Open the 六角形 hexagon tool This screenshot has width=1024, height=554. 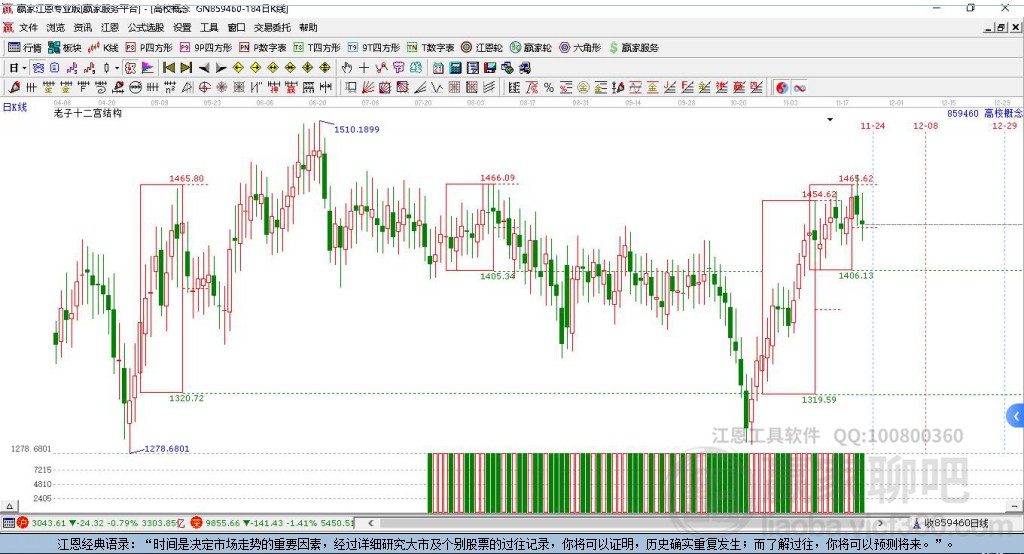click(580, 48)
